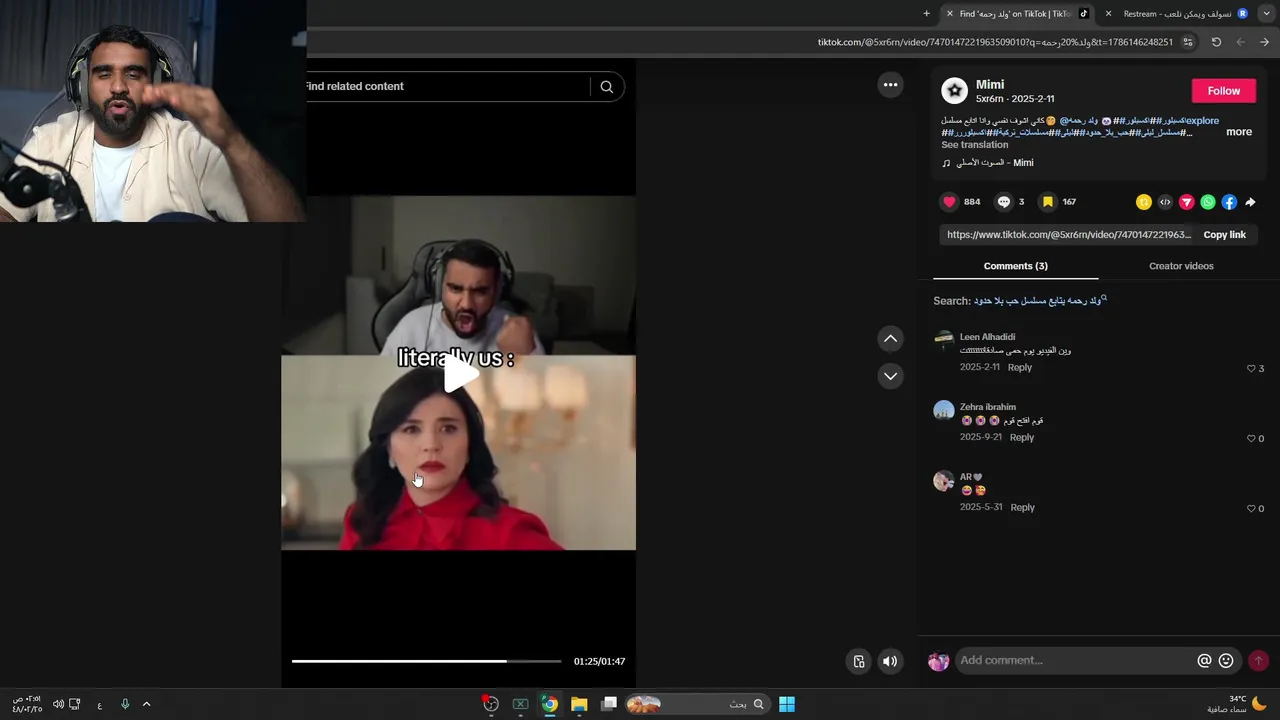1280x720 pixels.
Task: Toggle the auto-scroll icon beside the volume button
Action: pyautogui.click(x=859, y=661)
